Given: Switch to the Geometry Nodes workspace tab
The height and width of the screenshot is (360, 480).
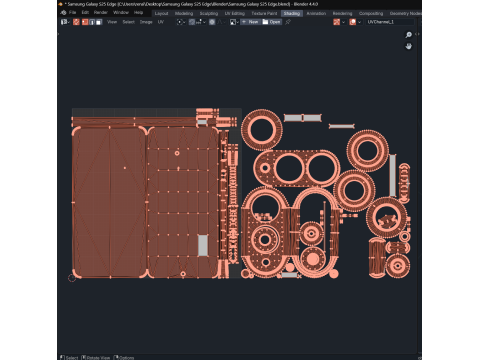Looking at the screenshot, I should tap(405, 13).
